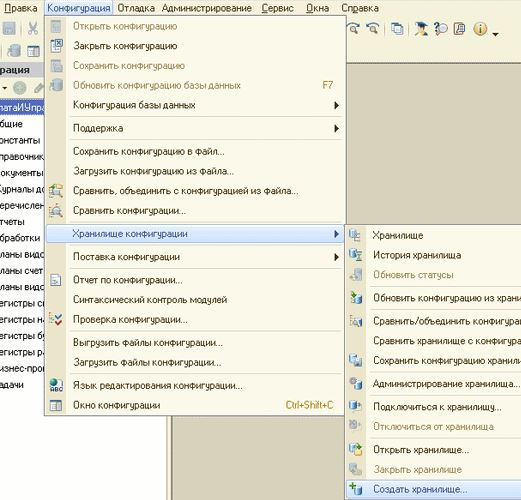
Task: Open the dropdown arrow beside info icon
Action: coord(495,34)
